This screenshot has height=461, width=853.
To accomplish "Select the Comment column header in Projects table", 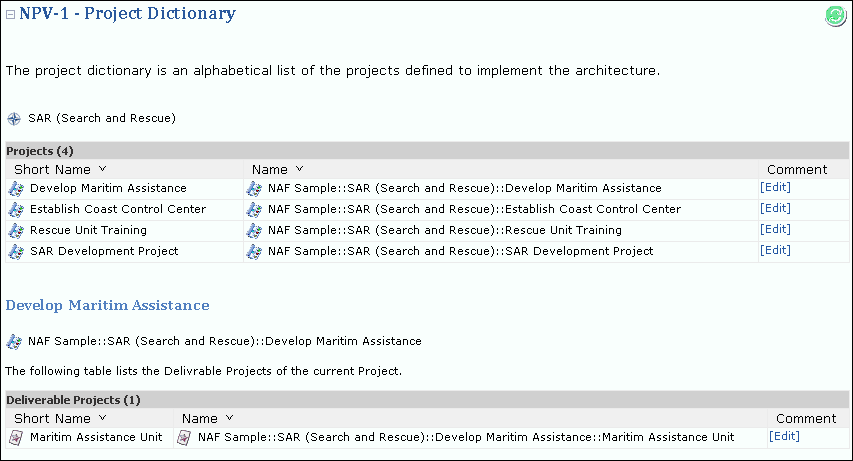I will [797, 169].
